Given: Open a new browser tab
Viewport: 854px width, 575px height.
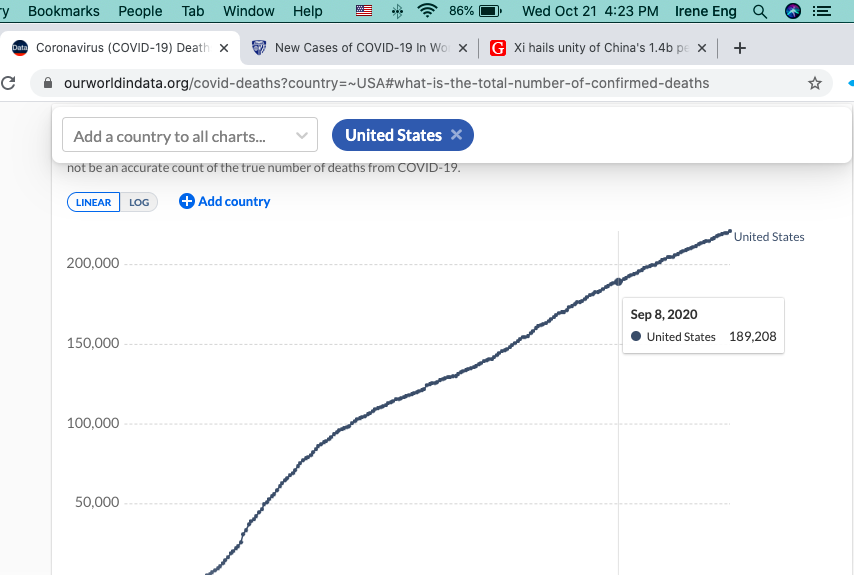Looking at the screenshot, I should pyautogui.click(x=740, y=48).
